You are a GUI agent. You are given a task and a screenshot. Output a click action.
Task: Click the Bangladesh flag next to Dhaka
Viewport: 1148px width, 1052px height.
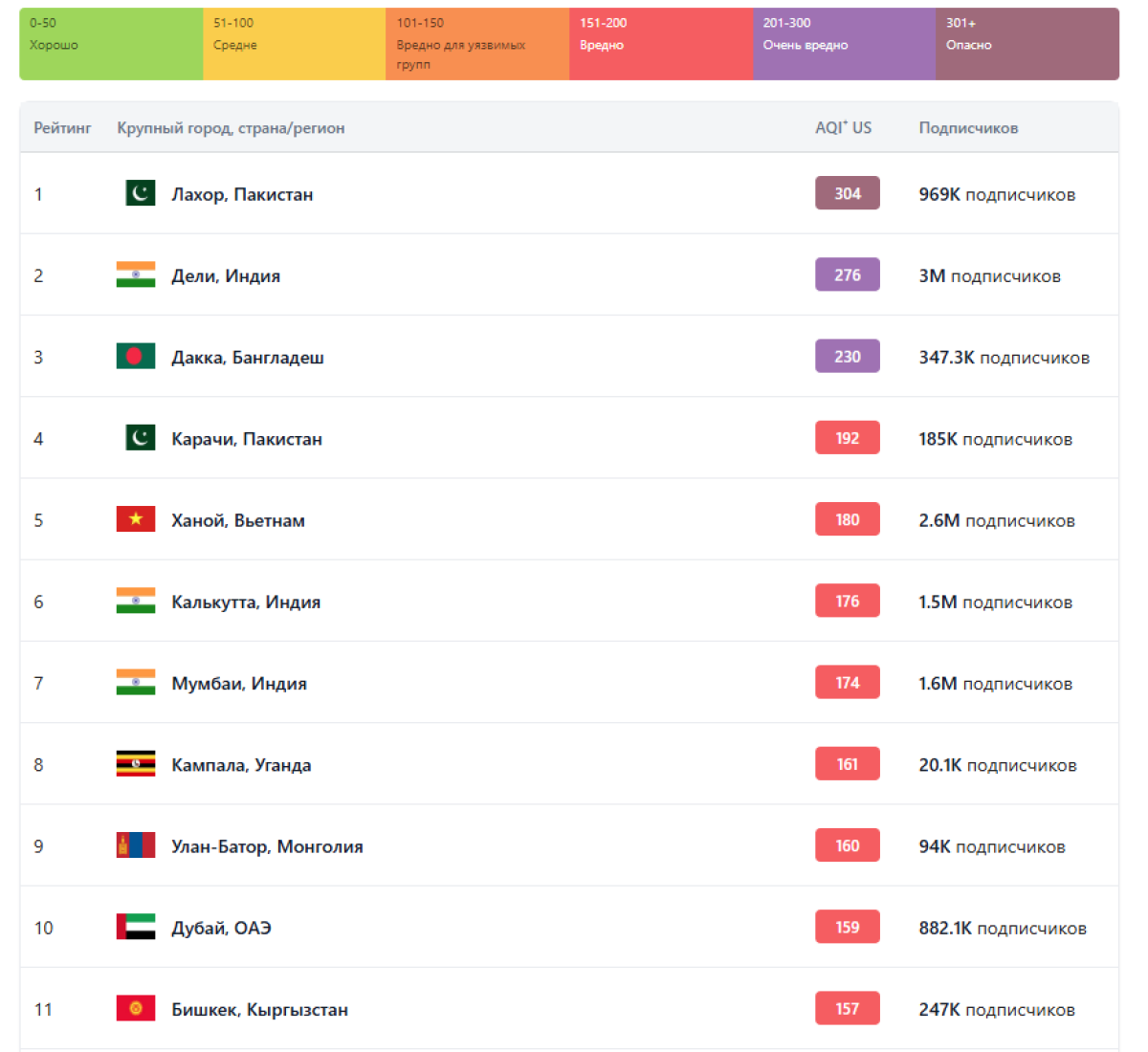[136, 357]
